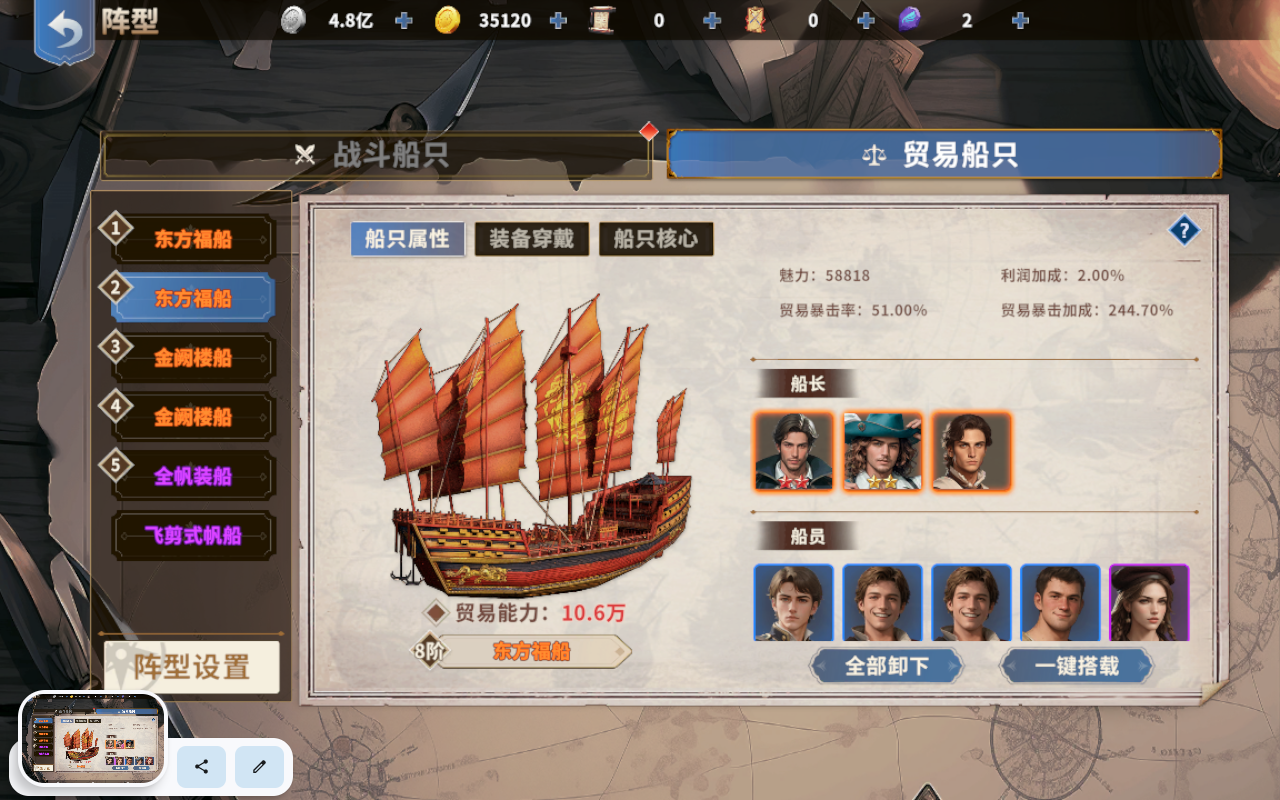
Task: Select the female crew member portrait
Action: [x=1149, y=603]
